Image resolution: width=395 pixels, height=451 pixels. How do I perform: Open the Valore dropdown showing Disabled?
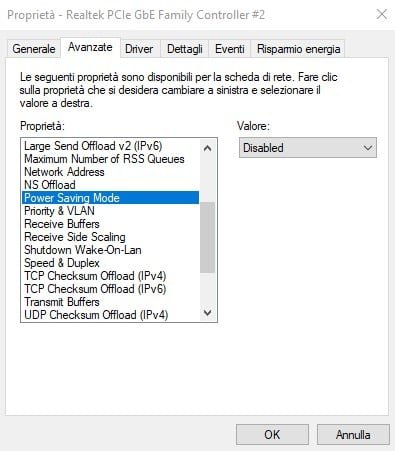pyautogui.click(x=308, y=148)
